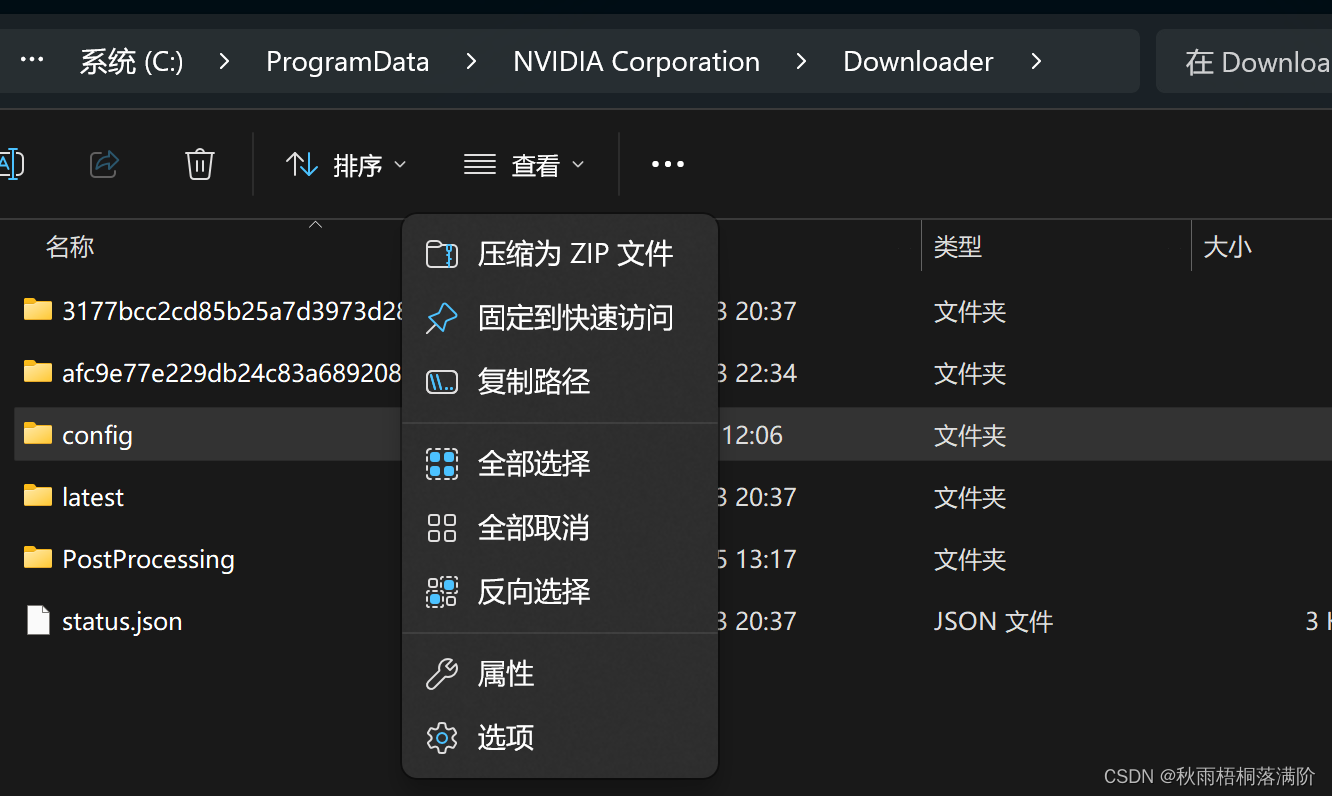The height and width of the screenshot is (796, 1332).
Task: Choose 属性 menu entry
Action: pos(560,674)
